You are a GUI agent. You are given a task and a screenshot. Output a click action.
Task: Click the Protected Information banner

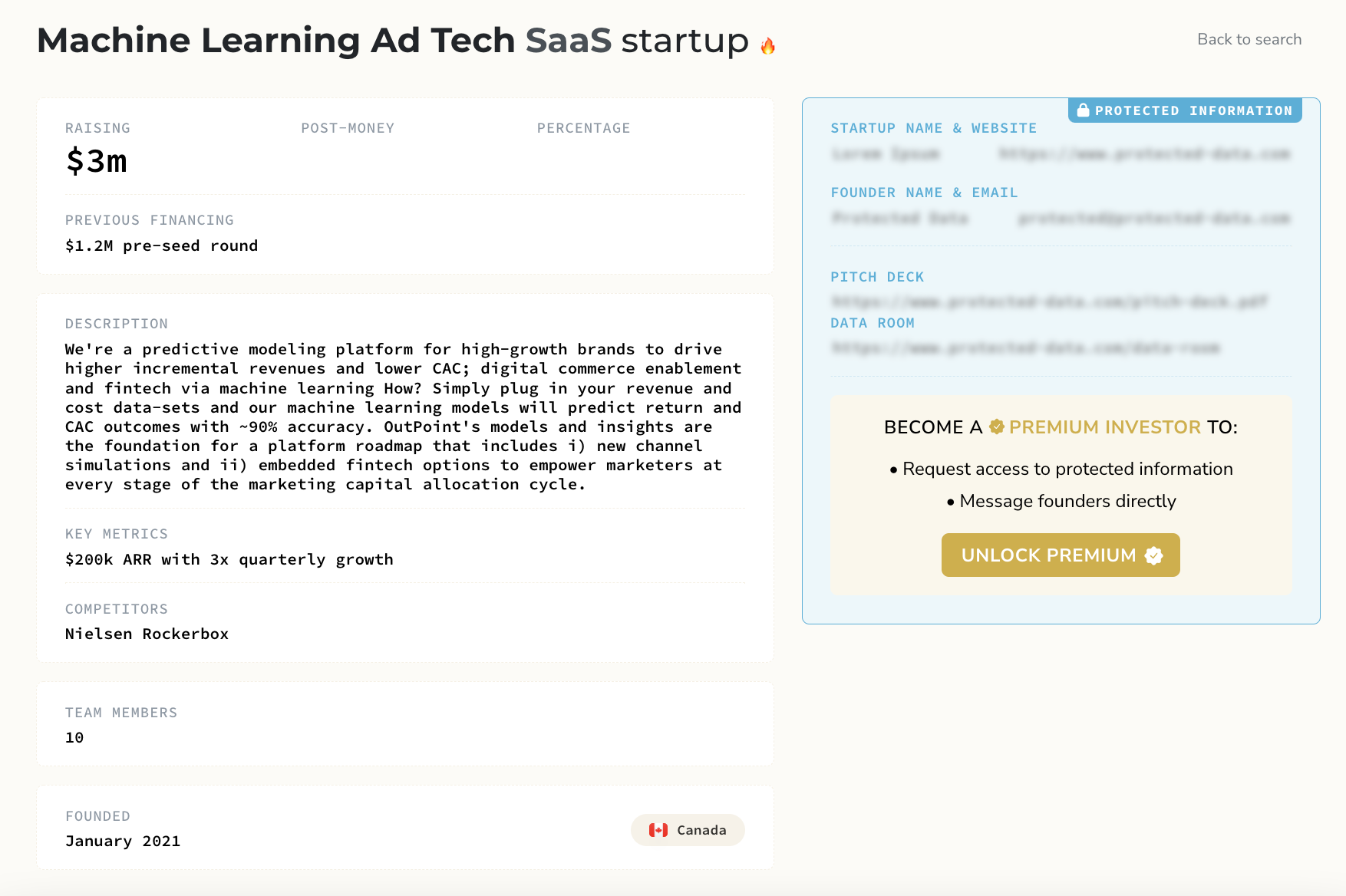pos(1184,110)
